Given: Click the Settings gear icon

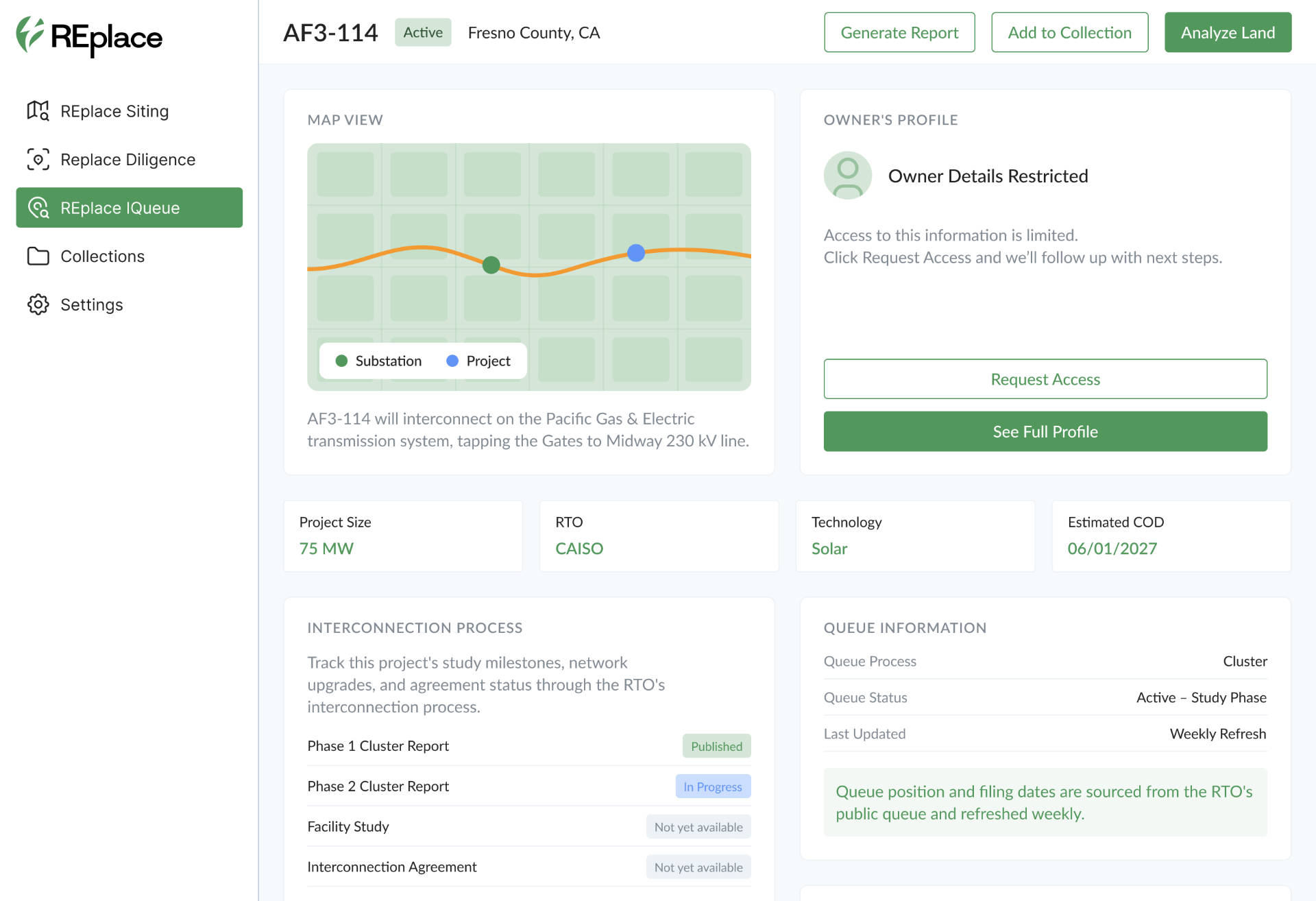Looking at the screenshot, I should 38,304.
